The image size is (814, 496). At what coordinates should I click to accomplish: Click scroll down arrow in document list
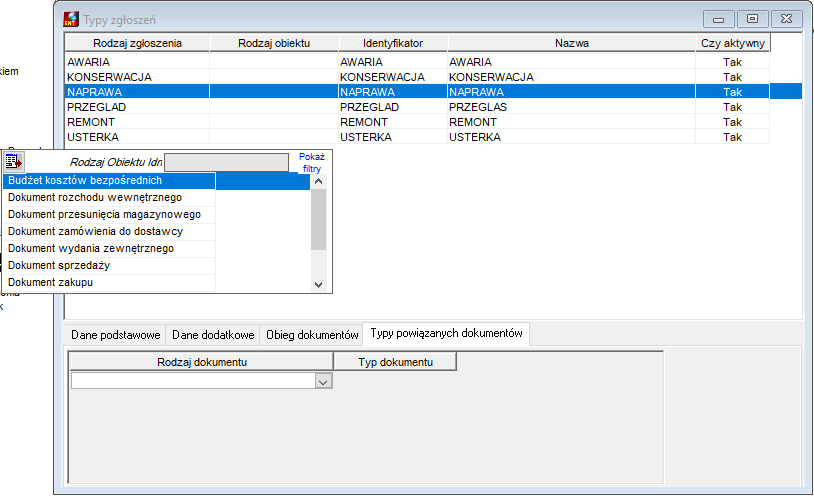[319, 285]
